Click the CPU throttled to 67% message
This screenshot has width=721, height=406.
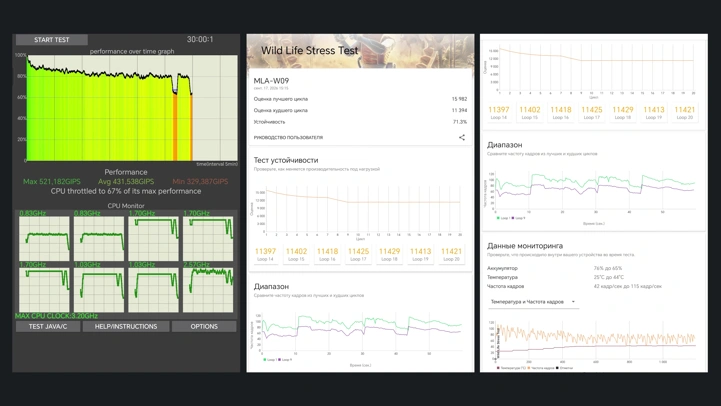pyautogui.click(x=126, y=191)
